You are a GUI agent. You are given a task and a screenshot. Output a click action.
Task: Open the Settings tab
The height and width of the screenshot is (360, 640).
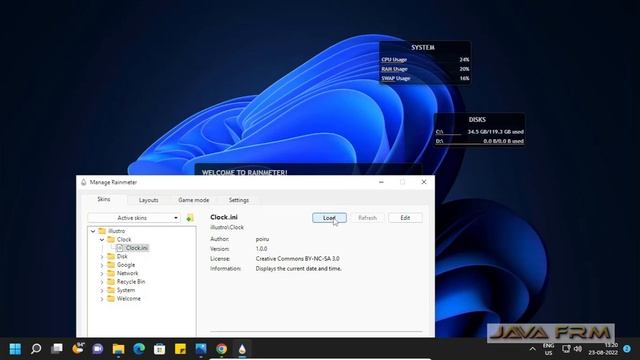239,200
